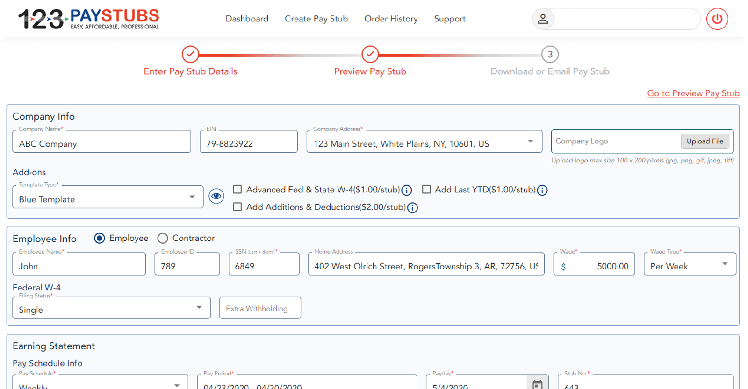Preview the template using the eye icon
Viewport: 748px width, 389px height.
(216, 196)
